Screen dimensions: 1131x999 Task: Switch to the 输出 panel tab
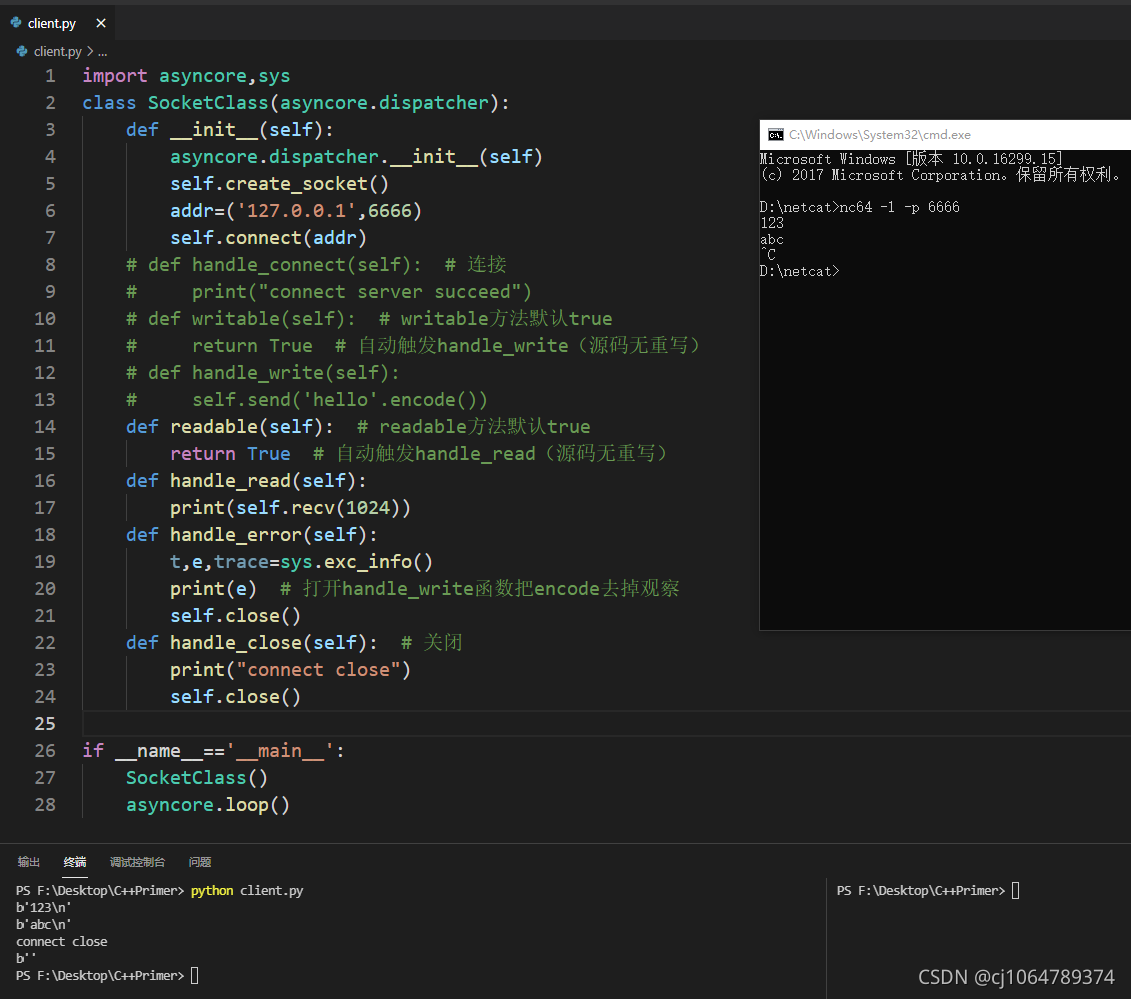[29, 862]
